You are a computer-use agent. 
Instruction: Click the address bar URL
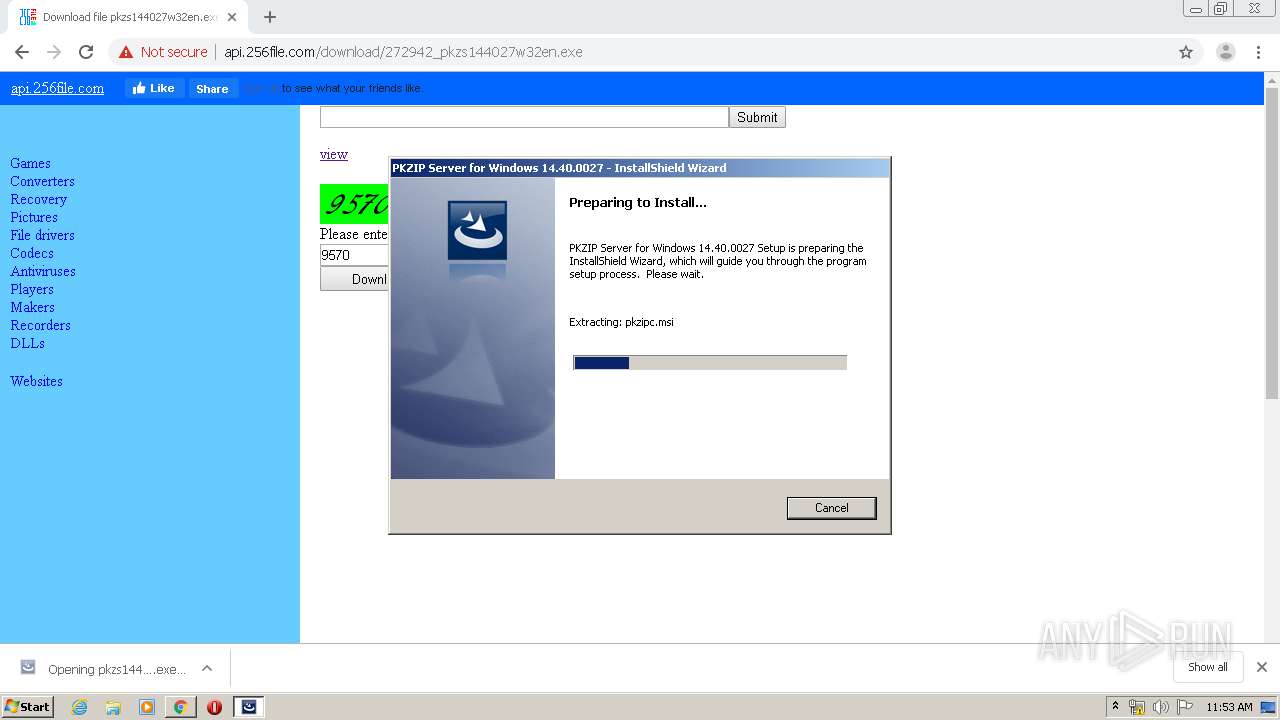(403, 52)
